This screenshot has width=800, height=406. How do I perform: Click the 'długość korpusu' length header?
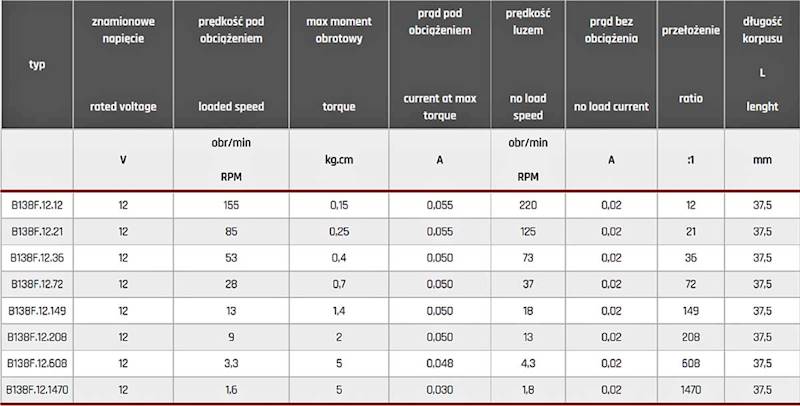tap(762, 64)
